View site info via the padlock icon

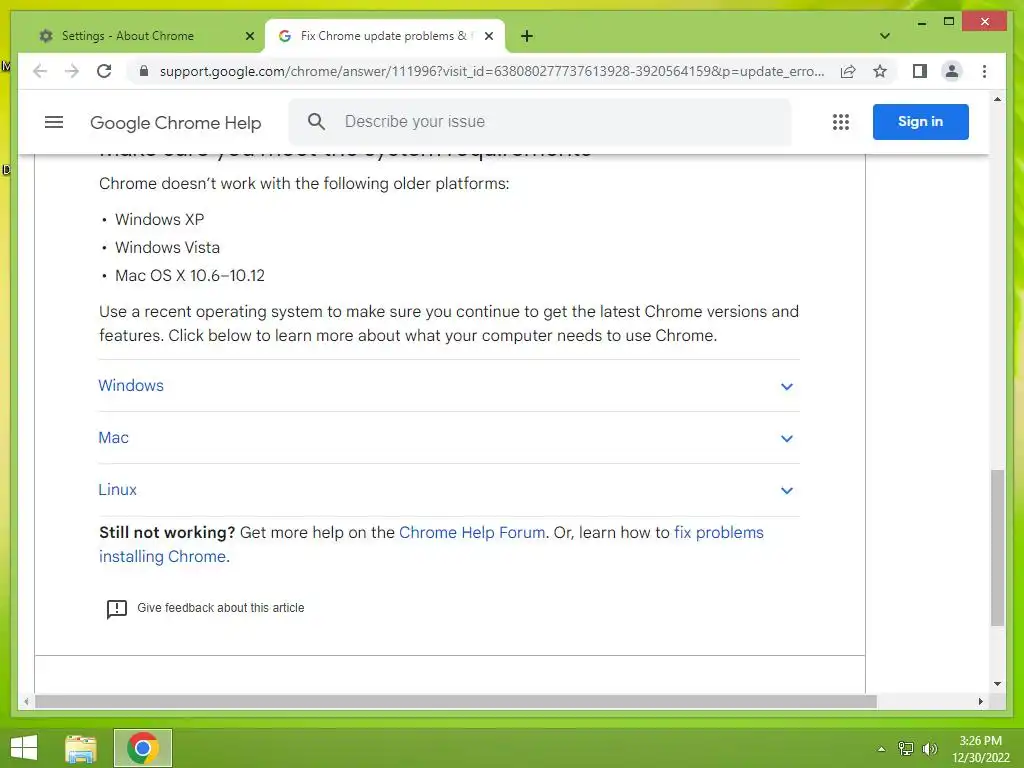[x=144, y=71]
